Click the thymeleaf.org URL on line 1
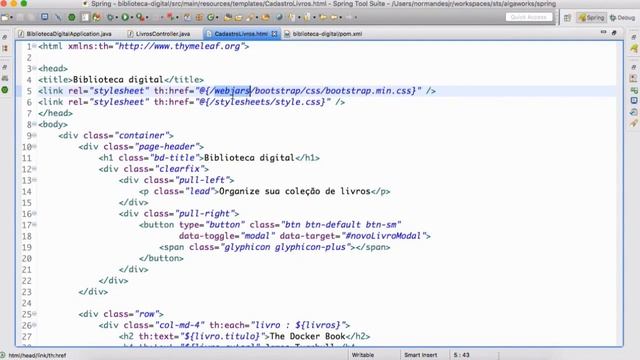This screenshot has width=640, height=360. pyautogui.click(x=179, y=46)
